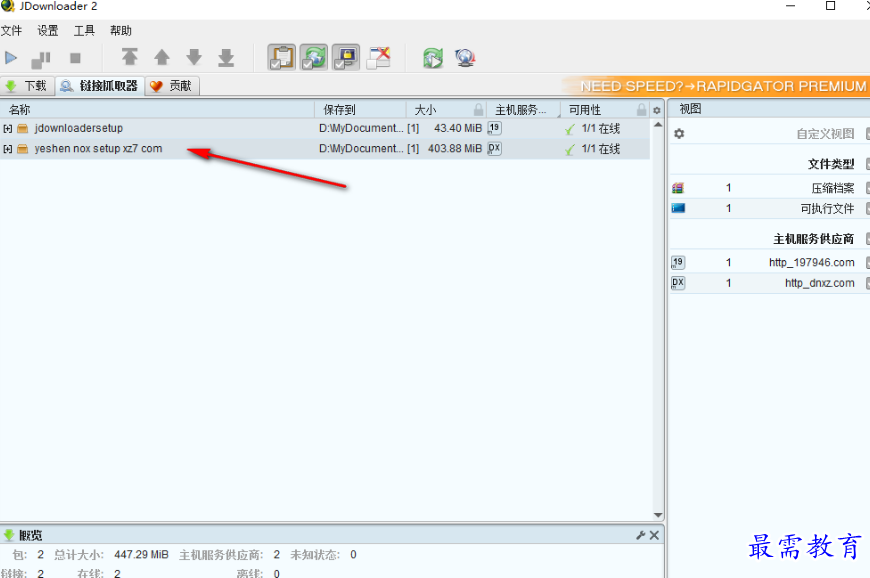Viewport: 870px width, 578px height.
Task: Open the 帮助 menu
Action: pos(120,31)
